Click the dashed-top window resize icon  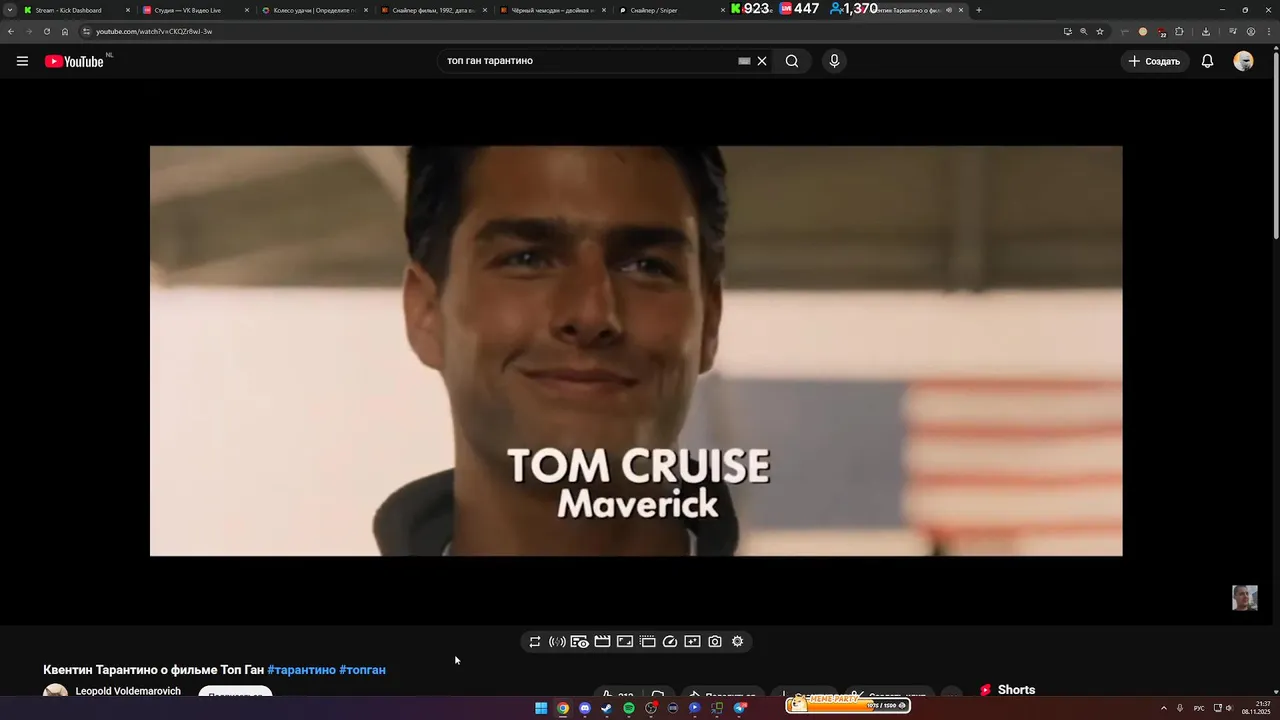(x=647, y=642)
